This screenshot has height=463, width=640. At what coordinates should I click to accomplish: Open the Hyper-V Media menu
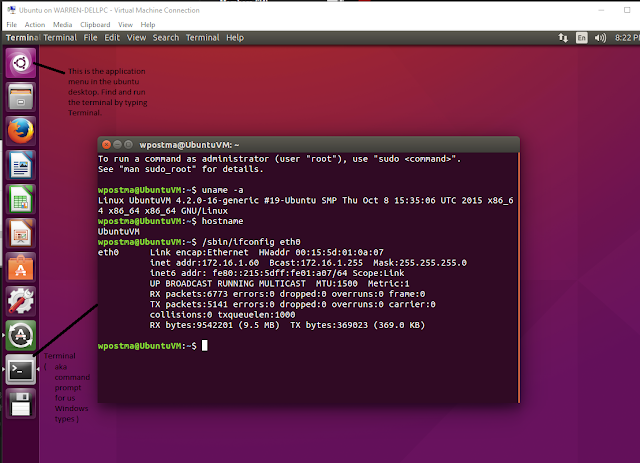(x=62, y=24)
